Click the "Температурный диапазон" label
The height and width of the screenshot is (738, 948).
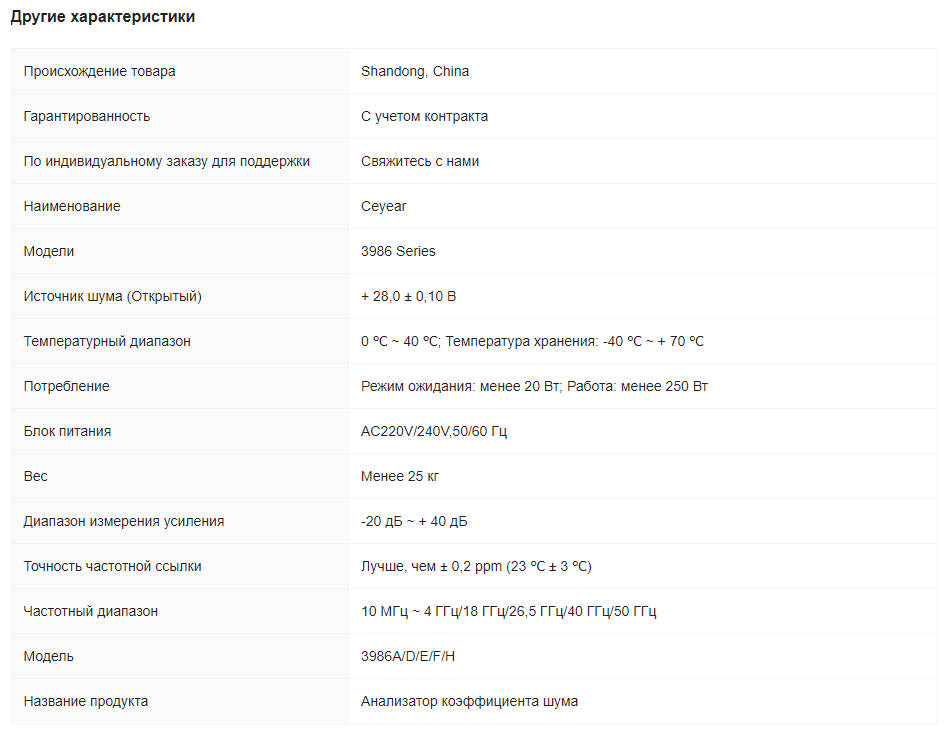click(107, 341)
